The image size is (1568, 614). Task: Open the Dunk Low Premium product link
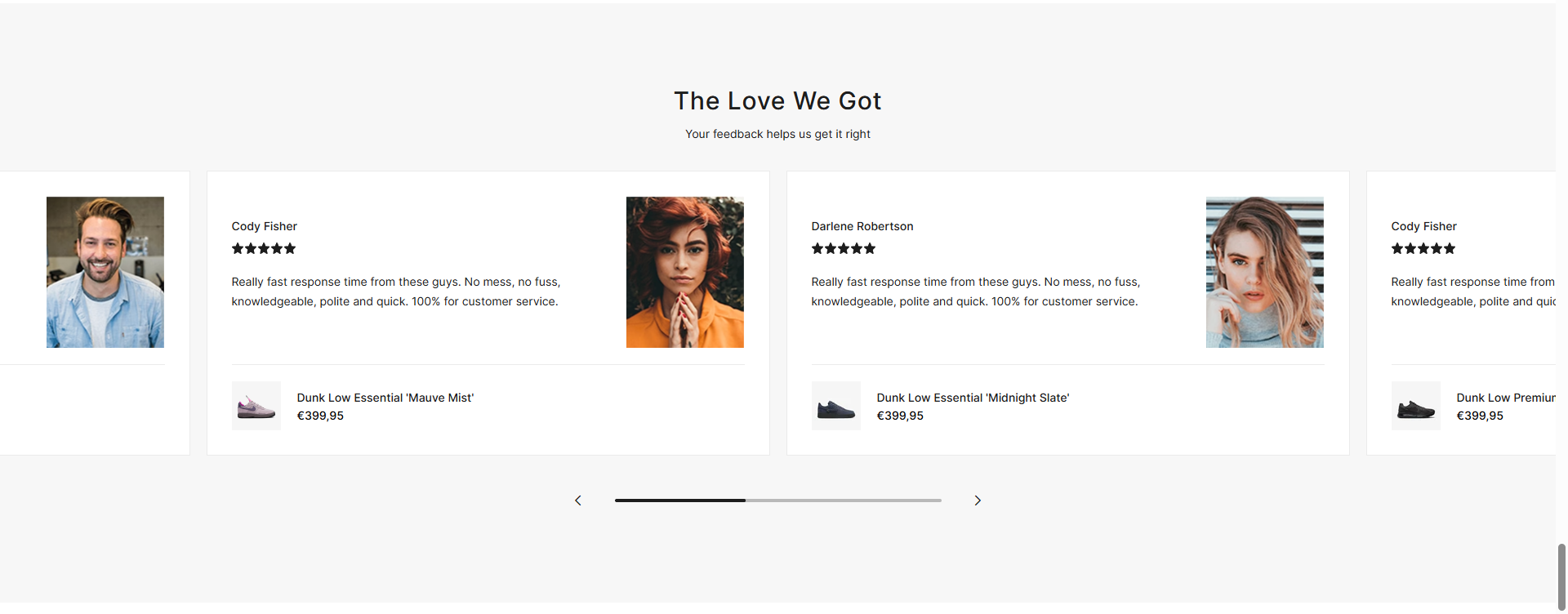1505,398
